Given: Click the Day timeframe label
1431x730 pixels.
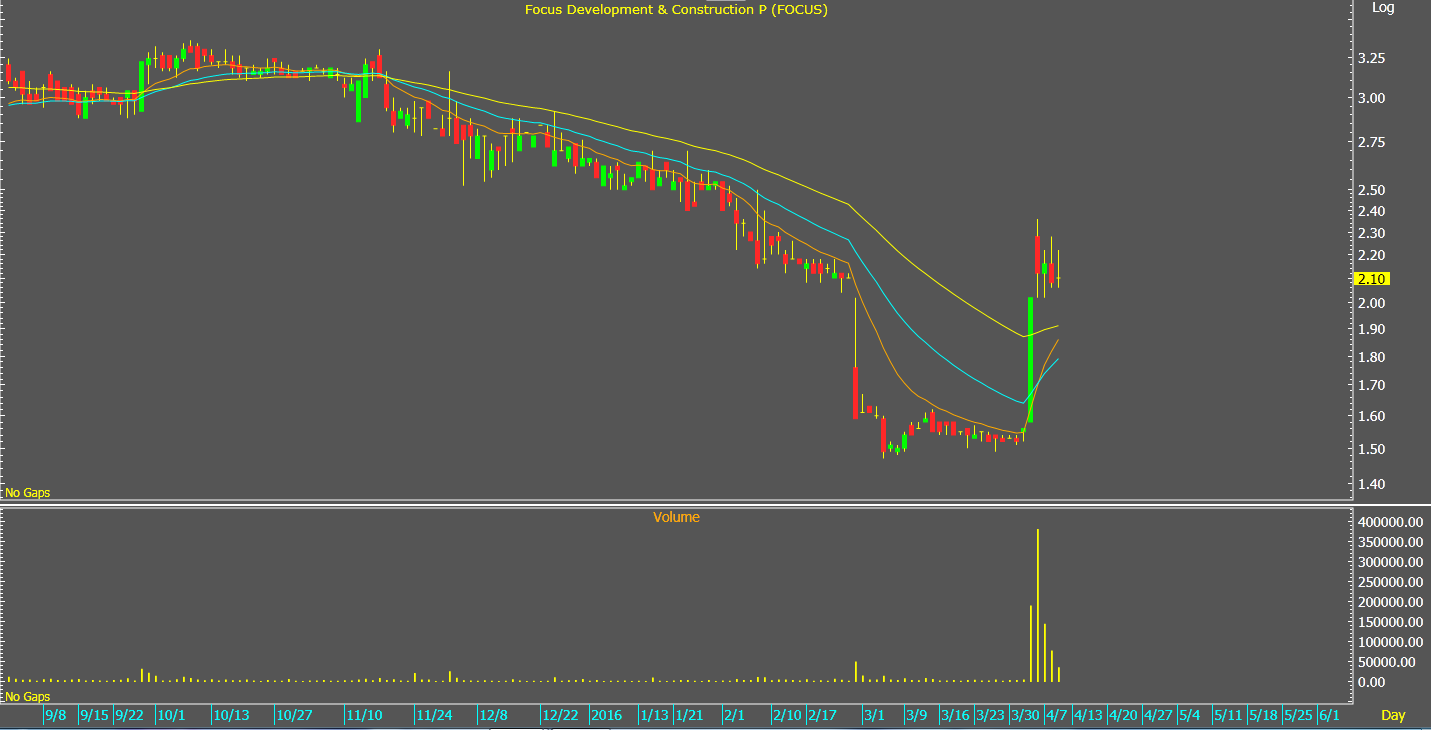Looking at the screenshot, I should tap(1393, 715).
